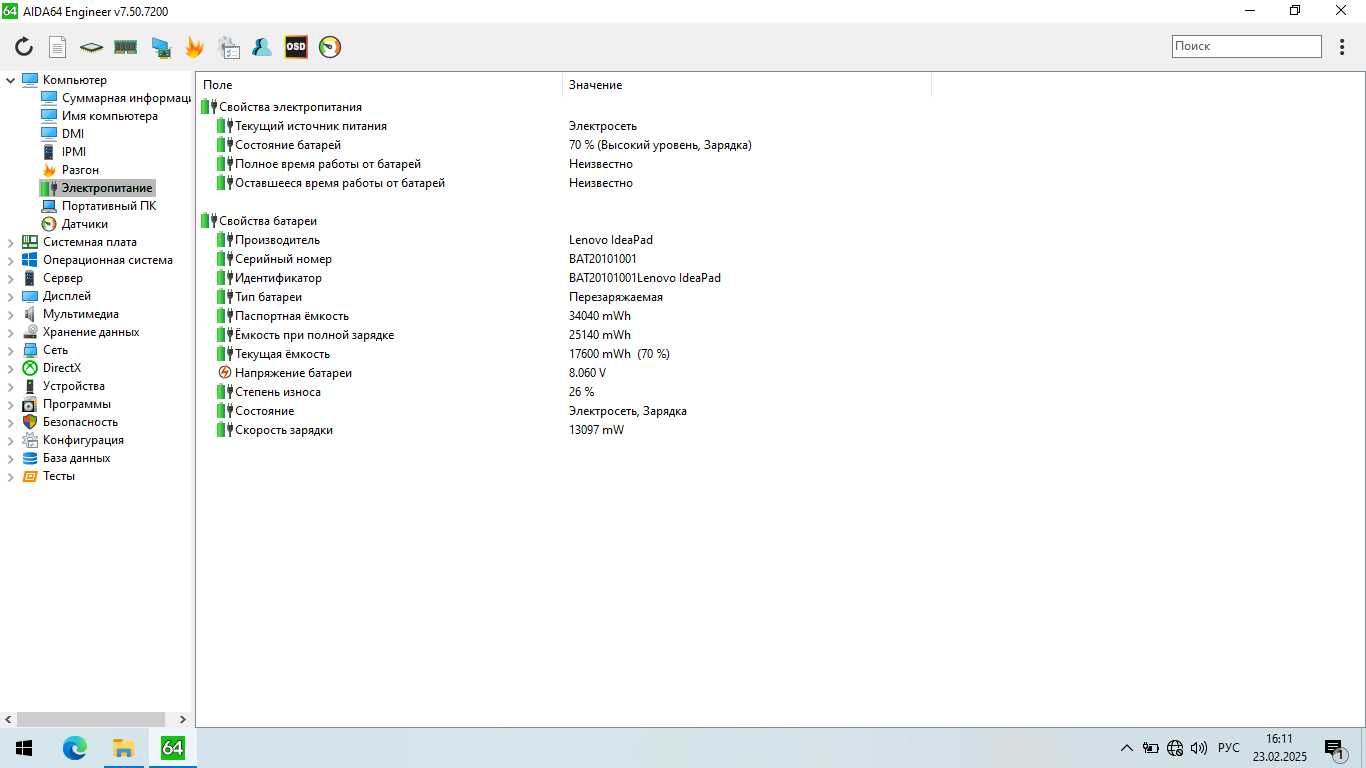Select the Программы tree item
Screen dimensions: 1366x768
pyautogui.click(x=76, y=404)
